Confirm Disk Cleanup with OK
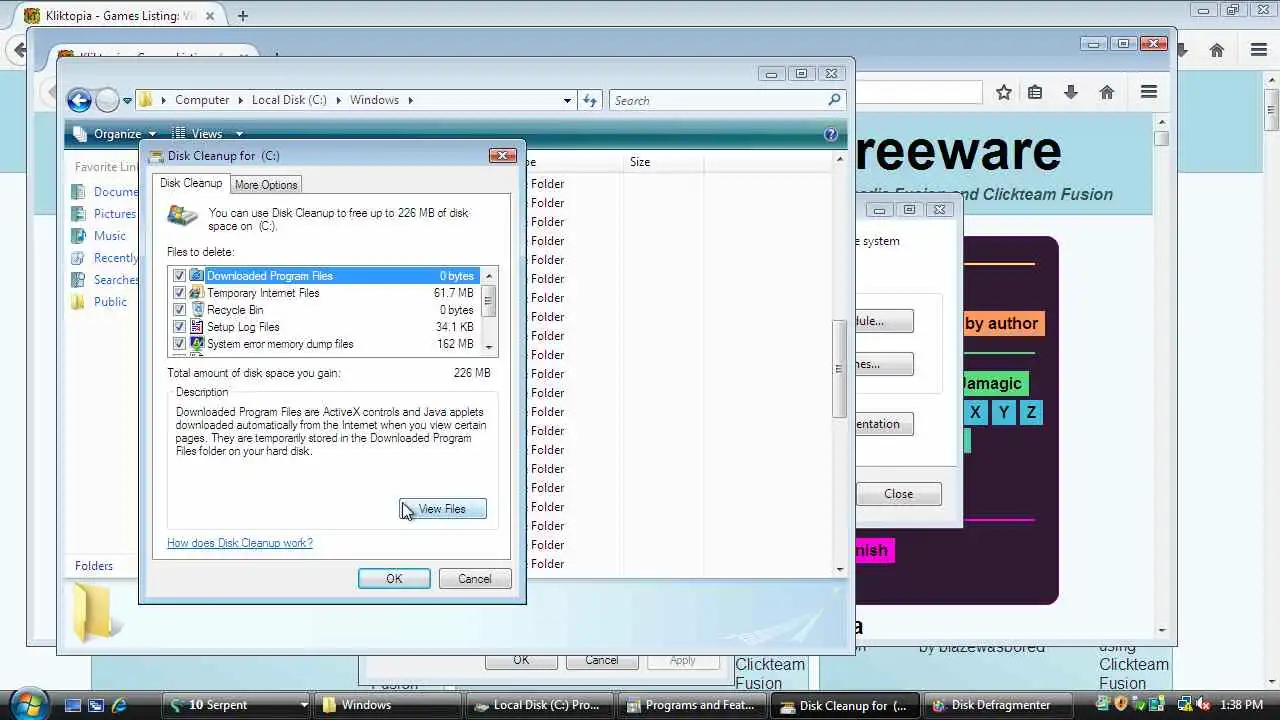Screen dimensions: 1280x720 [x=394, y=579]
